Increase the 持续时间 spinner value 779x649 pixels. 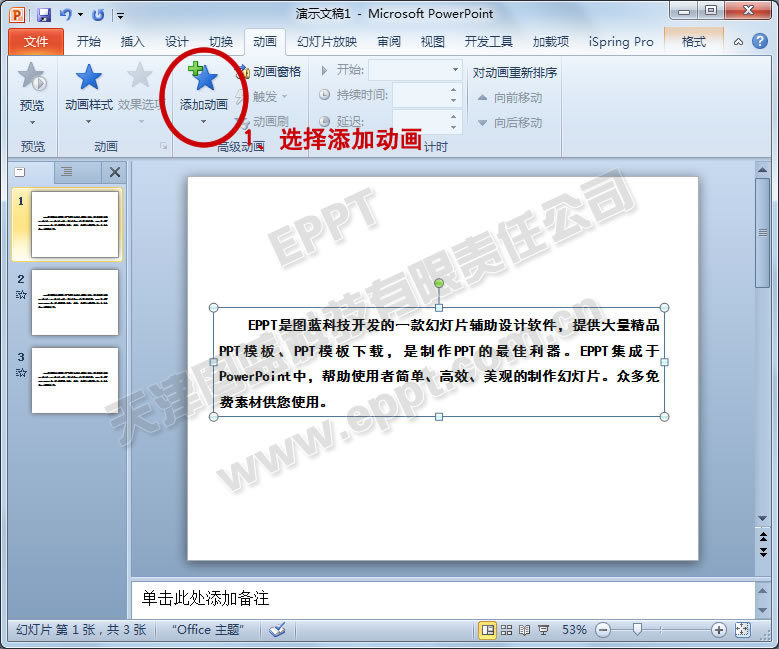tap(453, 89)
